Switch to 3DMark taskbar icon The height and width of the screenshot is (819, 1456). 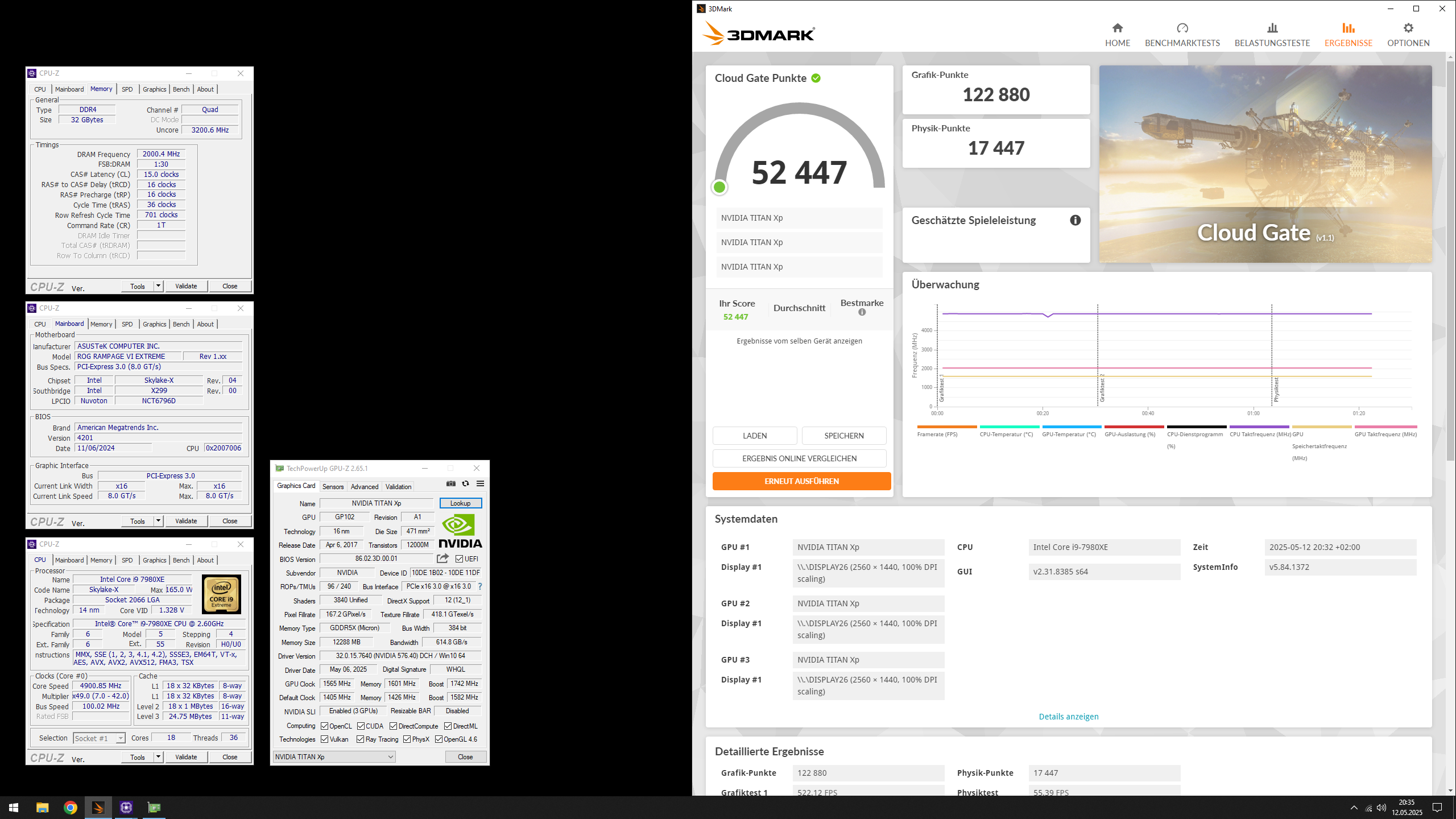[x=98, y=808]
